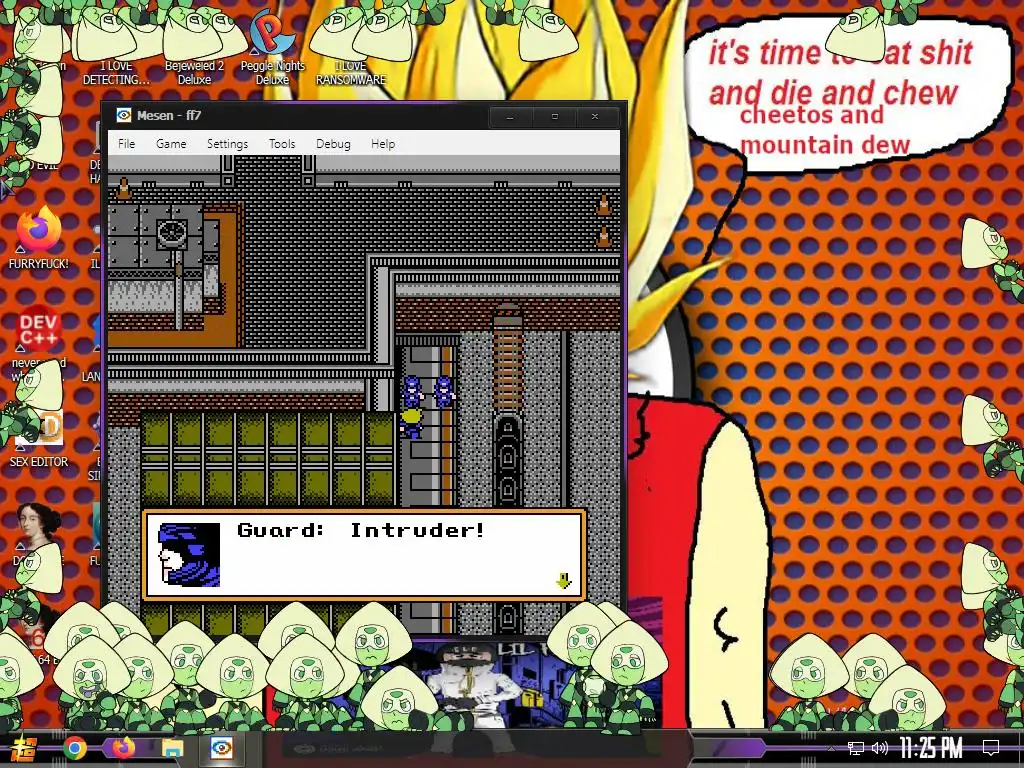Image resolution: width=1024 pixels, height=768 pixels.
Task: Launch Firefox from the taskbar
Action: point(123,748)
